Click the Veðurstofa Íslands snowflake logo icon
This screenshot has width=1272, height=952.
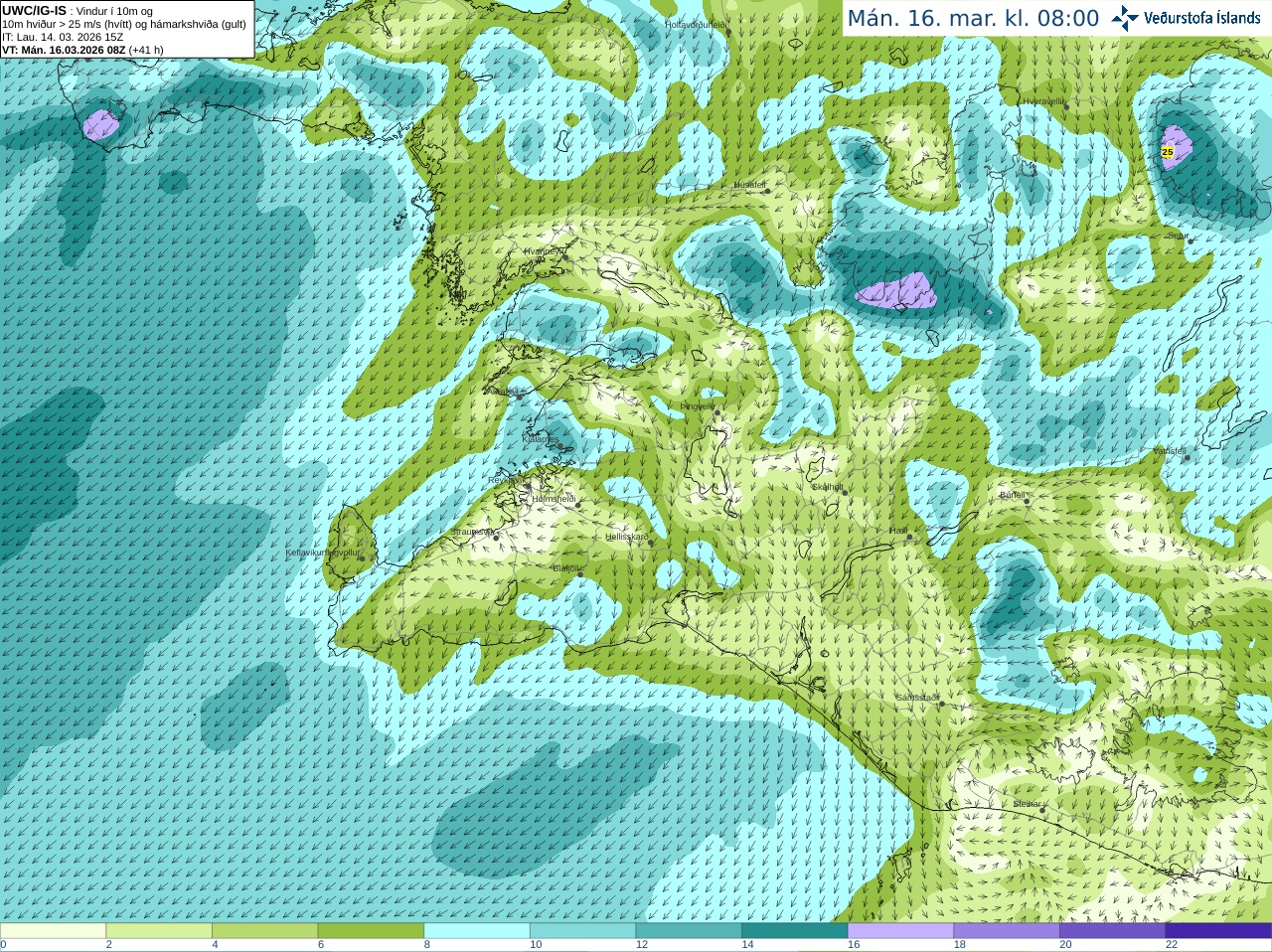click(1124, 18)
